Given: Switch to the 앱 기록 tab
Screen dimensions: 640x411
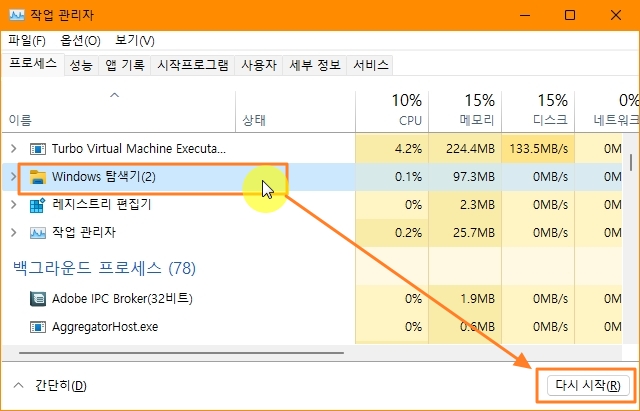Looking at the screenshot, I should 124,65.
